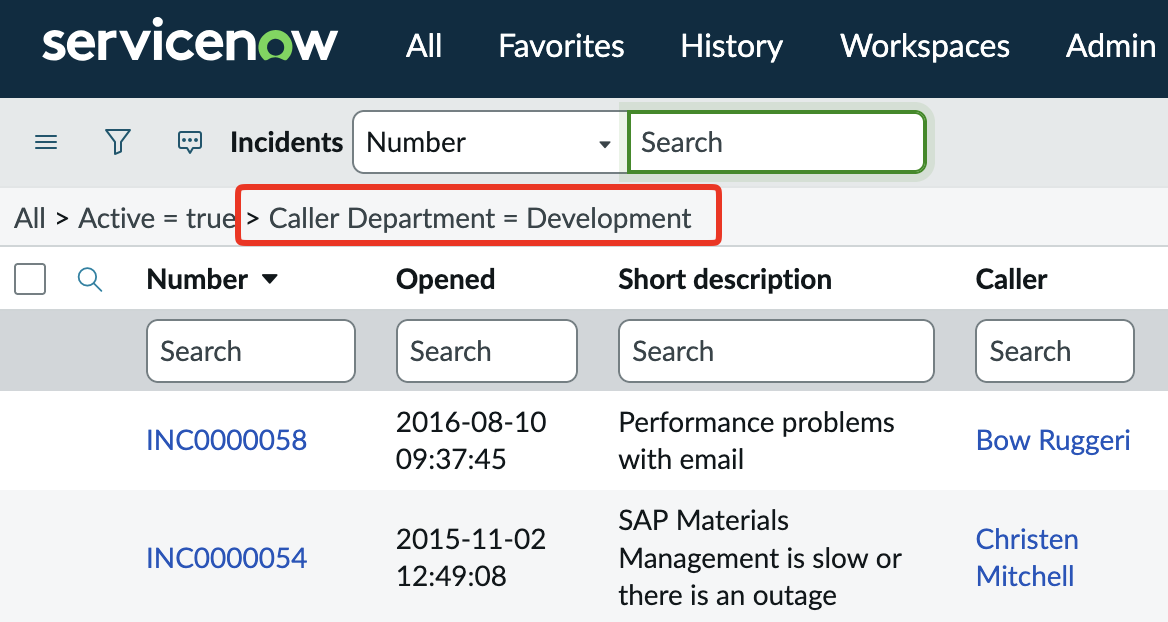Open the activity stream speech bubble icon
This screenshot has width=1168, height=622.
click(x=190, y=143)
